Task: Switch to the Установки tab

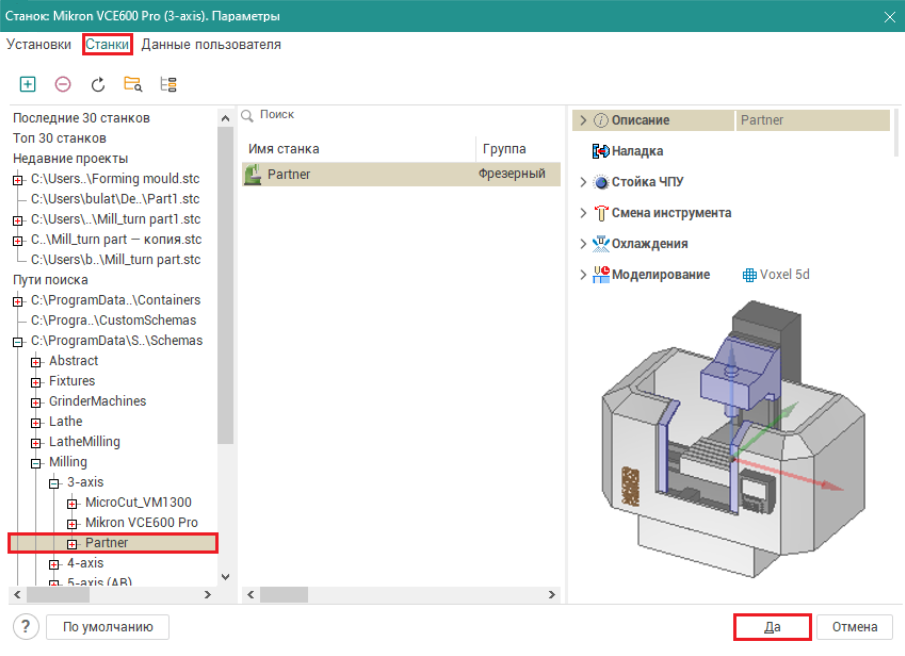Action: (39, 45)
